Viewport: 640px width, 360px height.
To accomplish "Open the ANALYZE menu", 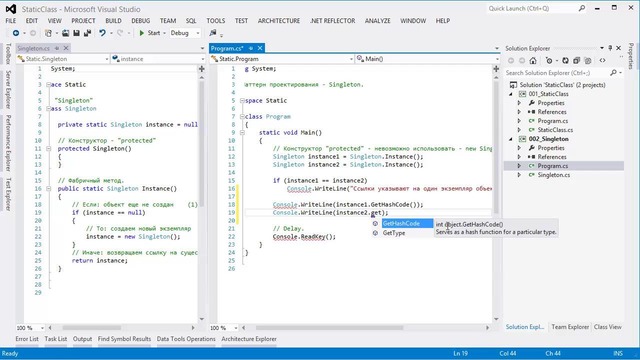I will [x=378, y=21].
